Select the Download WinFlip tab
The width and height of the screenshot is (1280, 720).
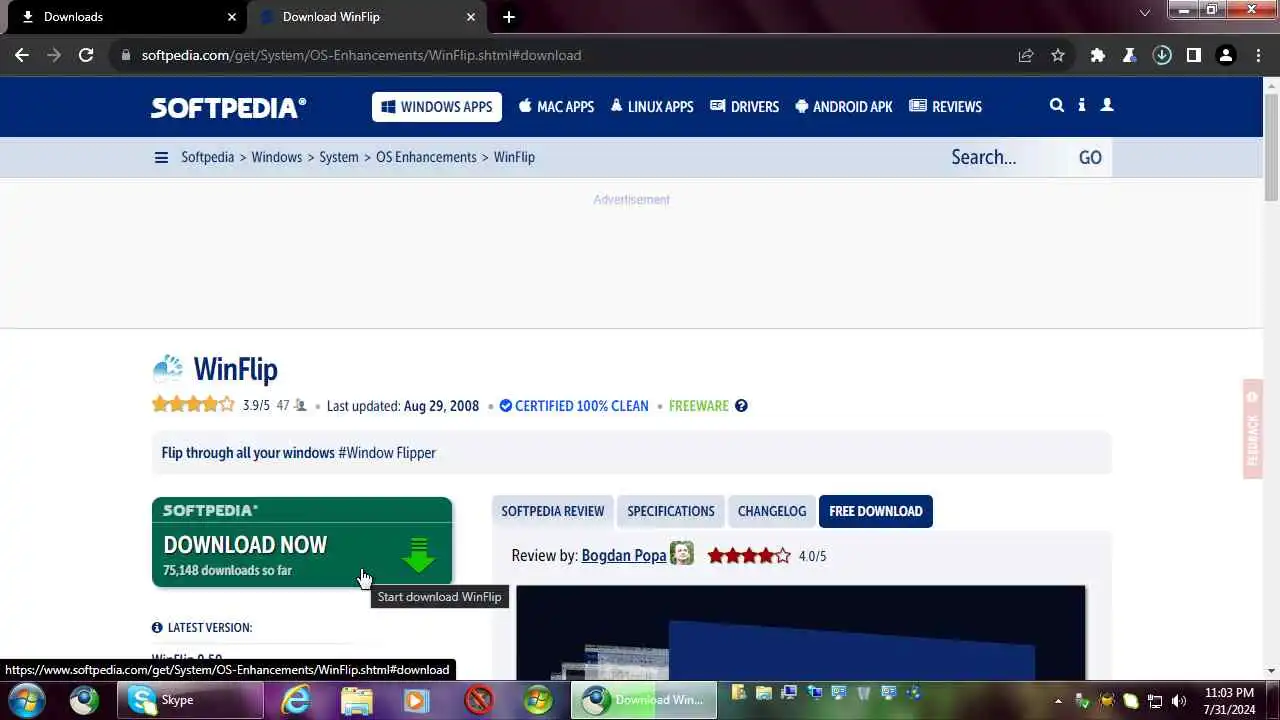tap(367, 17)
